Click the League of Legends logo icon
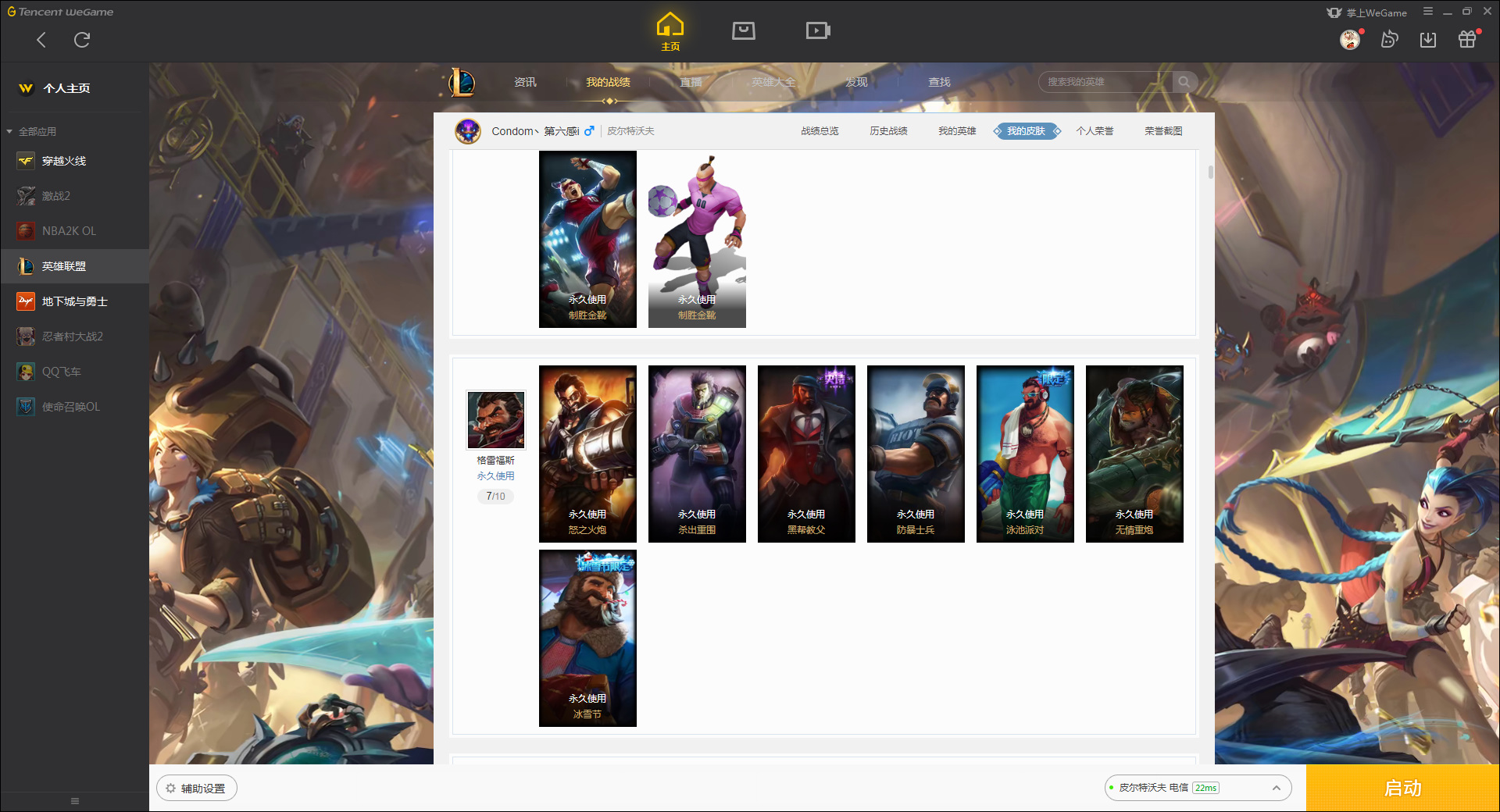Viewport: 1500px width, 812px height. tap(461, 82)
